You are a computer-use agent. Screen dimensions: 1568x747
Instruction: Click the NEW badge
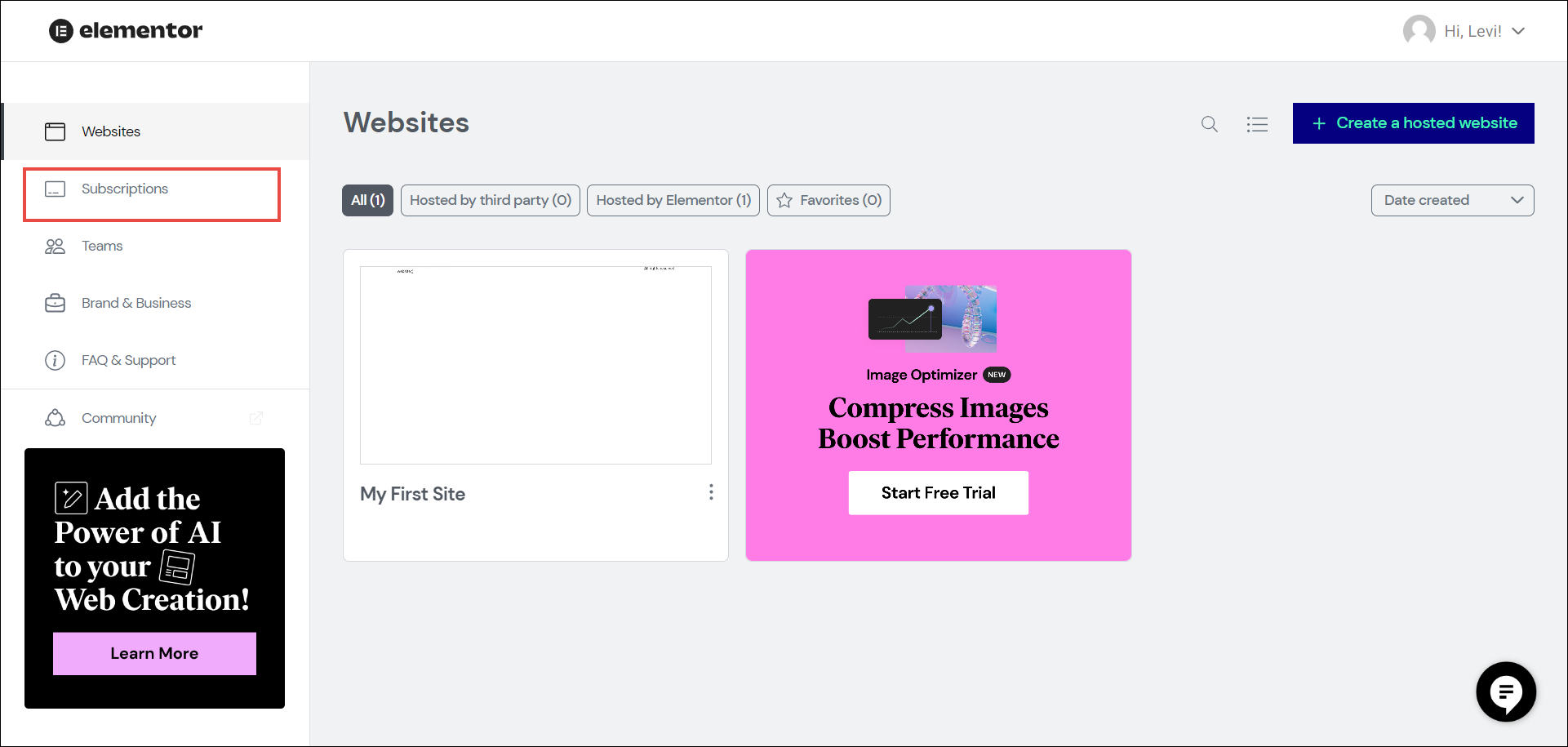pyautogui.click(x=997, y=375)
